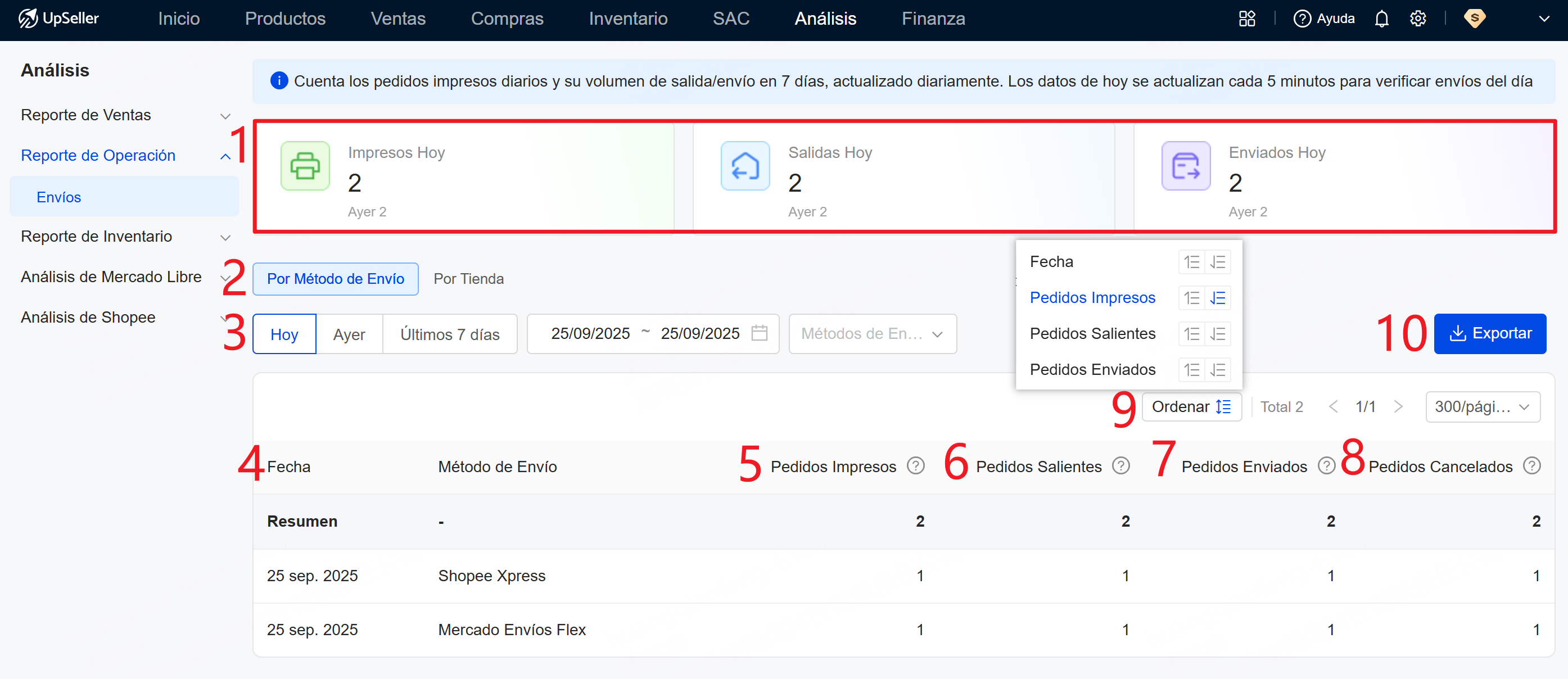The width and height of the screenshot is (1568, 679).
Task: Switch to Por Tienda tab
Action: (468, 279)
